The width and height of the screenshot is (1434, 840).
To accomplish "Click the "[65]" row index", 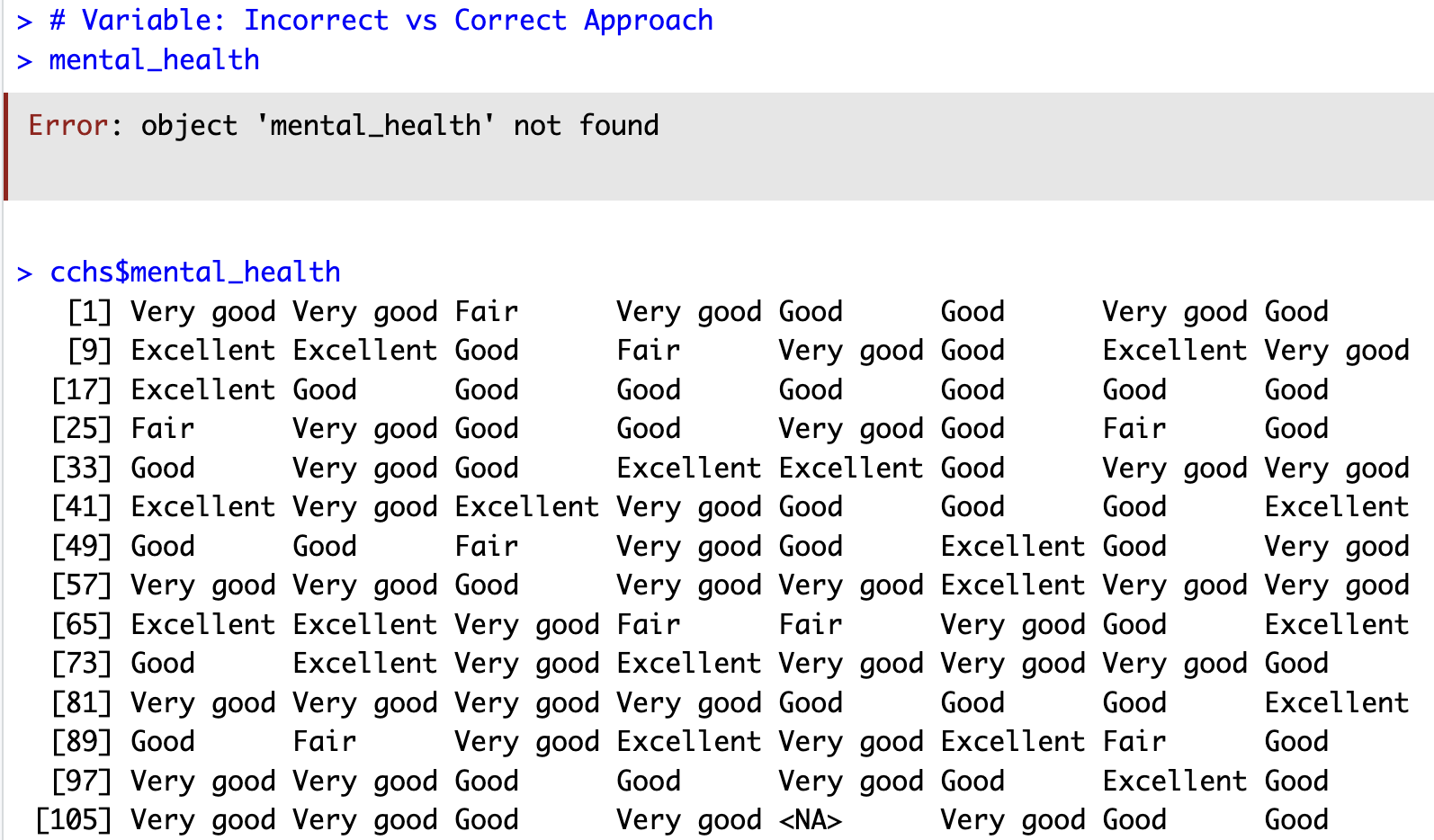I will (x=82, y=625).
